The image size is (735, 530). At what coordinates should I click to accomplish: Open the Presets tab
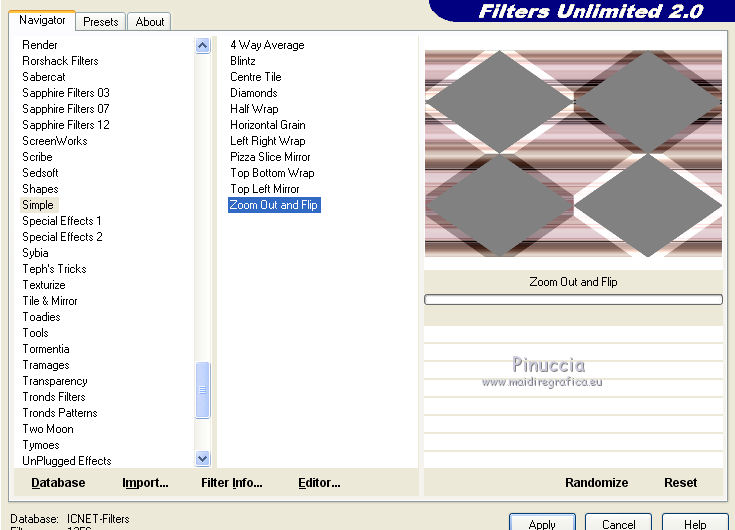(x=100, y=22)
